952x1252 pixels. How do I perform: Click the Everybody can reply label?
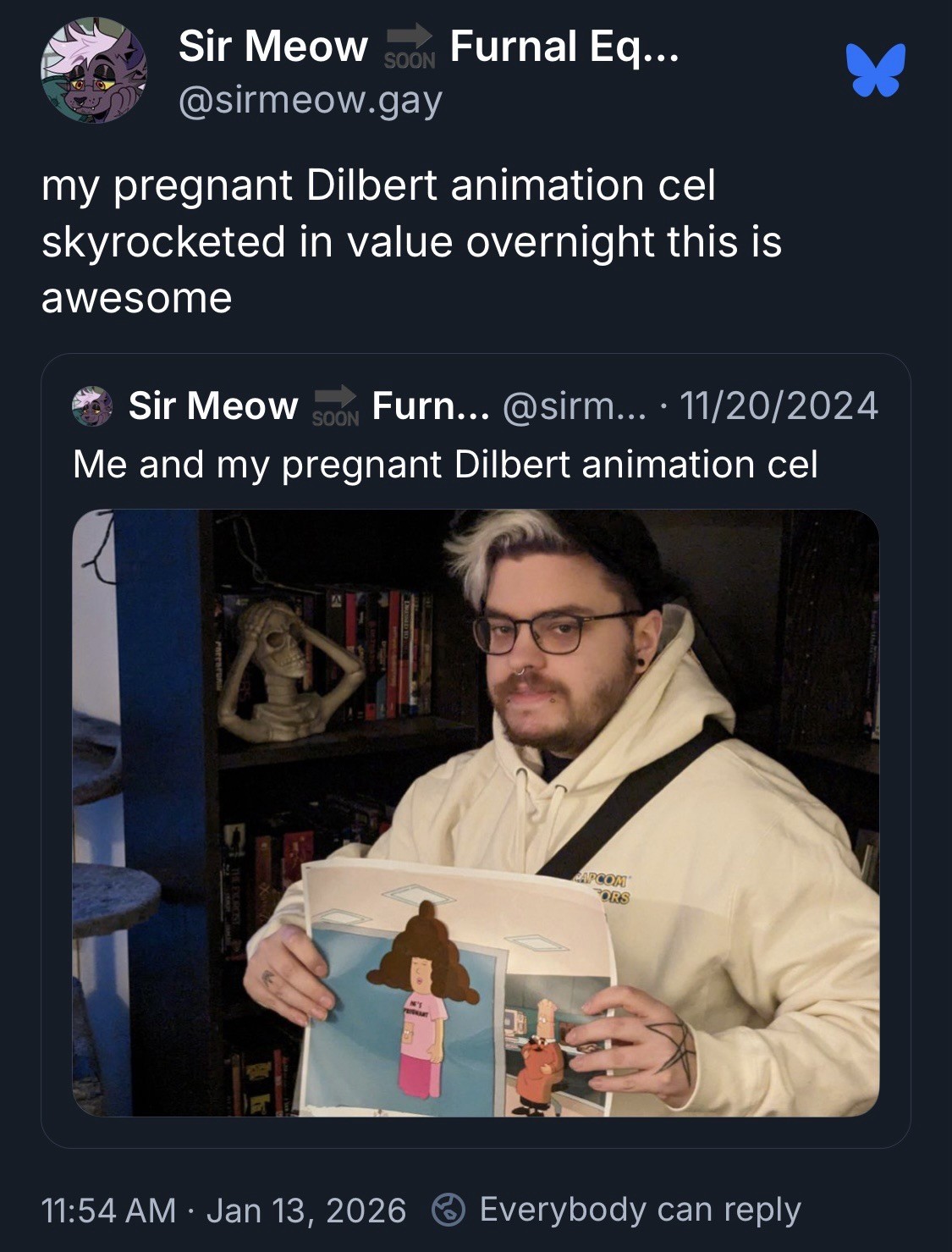click(x=640, y=1210)
